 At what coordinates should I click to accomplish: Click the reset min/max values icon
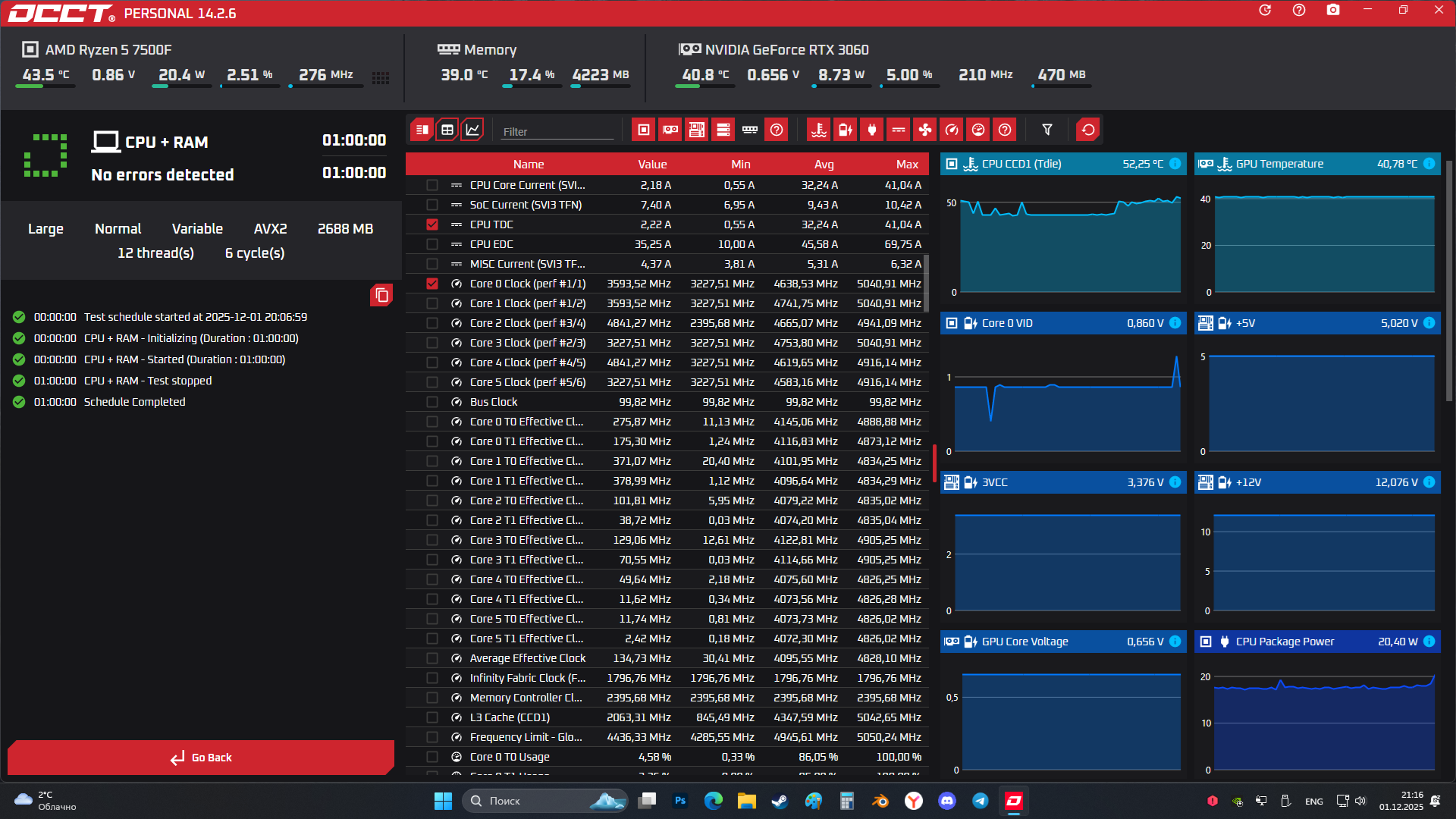click(x=1088, y=130)
